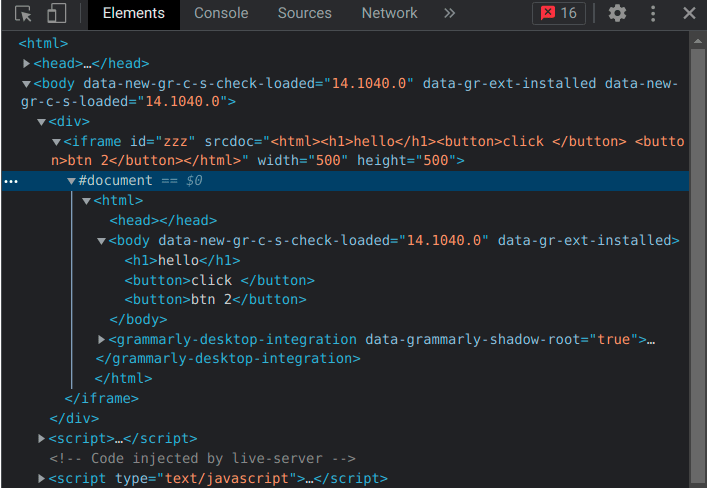
Task: Select the btn 2 button element
Action: pyautogui.click(x=215, y=299)
